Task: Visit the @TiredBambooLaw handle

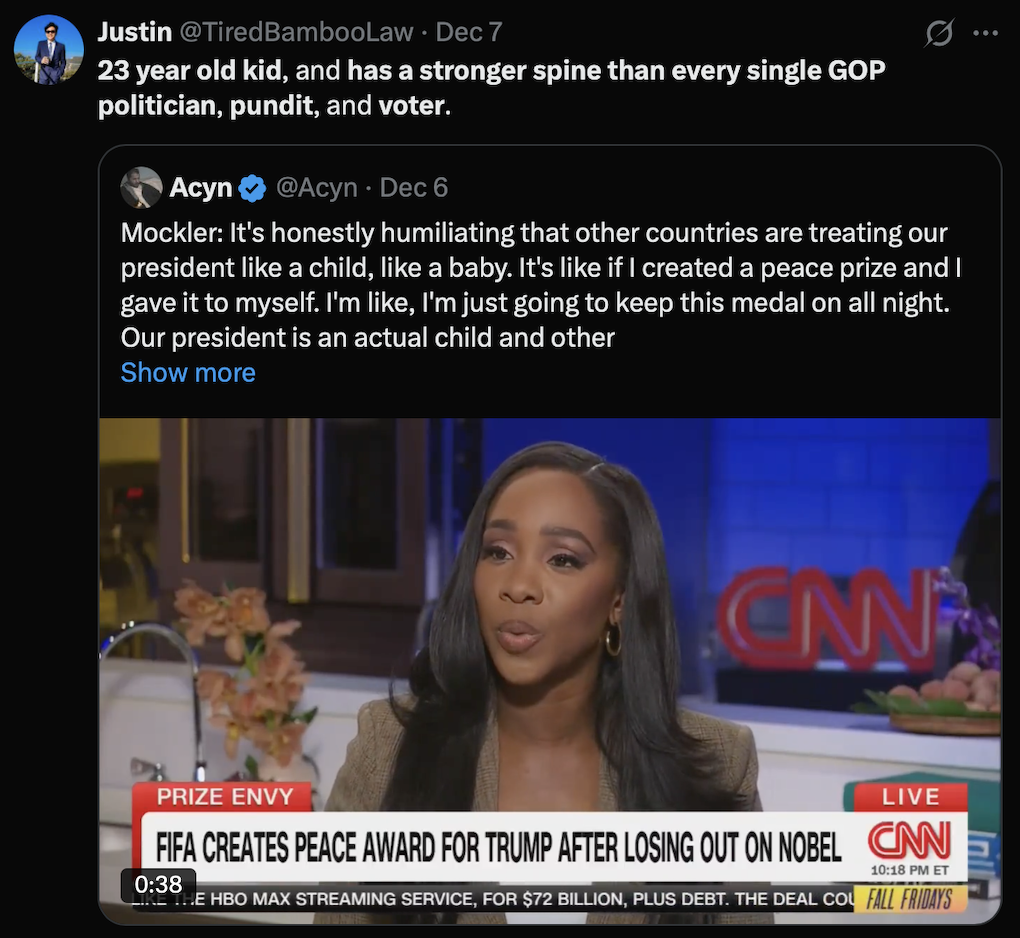Action: (296, 32)
